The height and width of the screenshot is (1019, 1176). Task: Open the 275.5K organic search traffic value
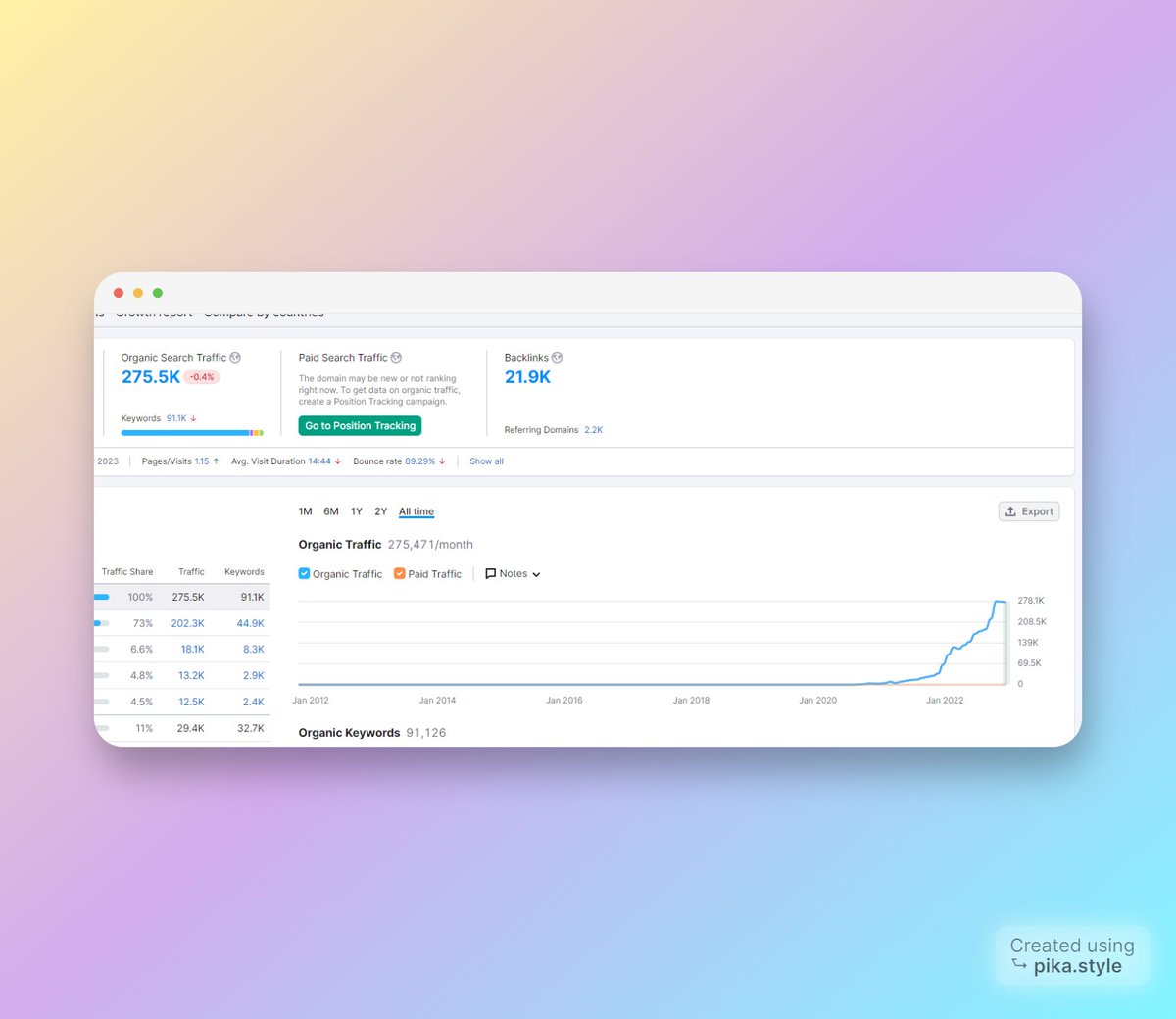coord(151,377)
